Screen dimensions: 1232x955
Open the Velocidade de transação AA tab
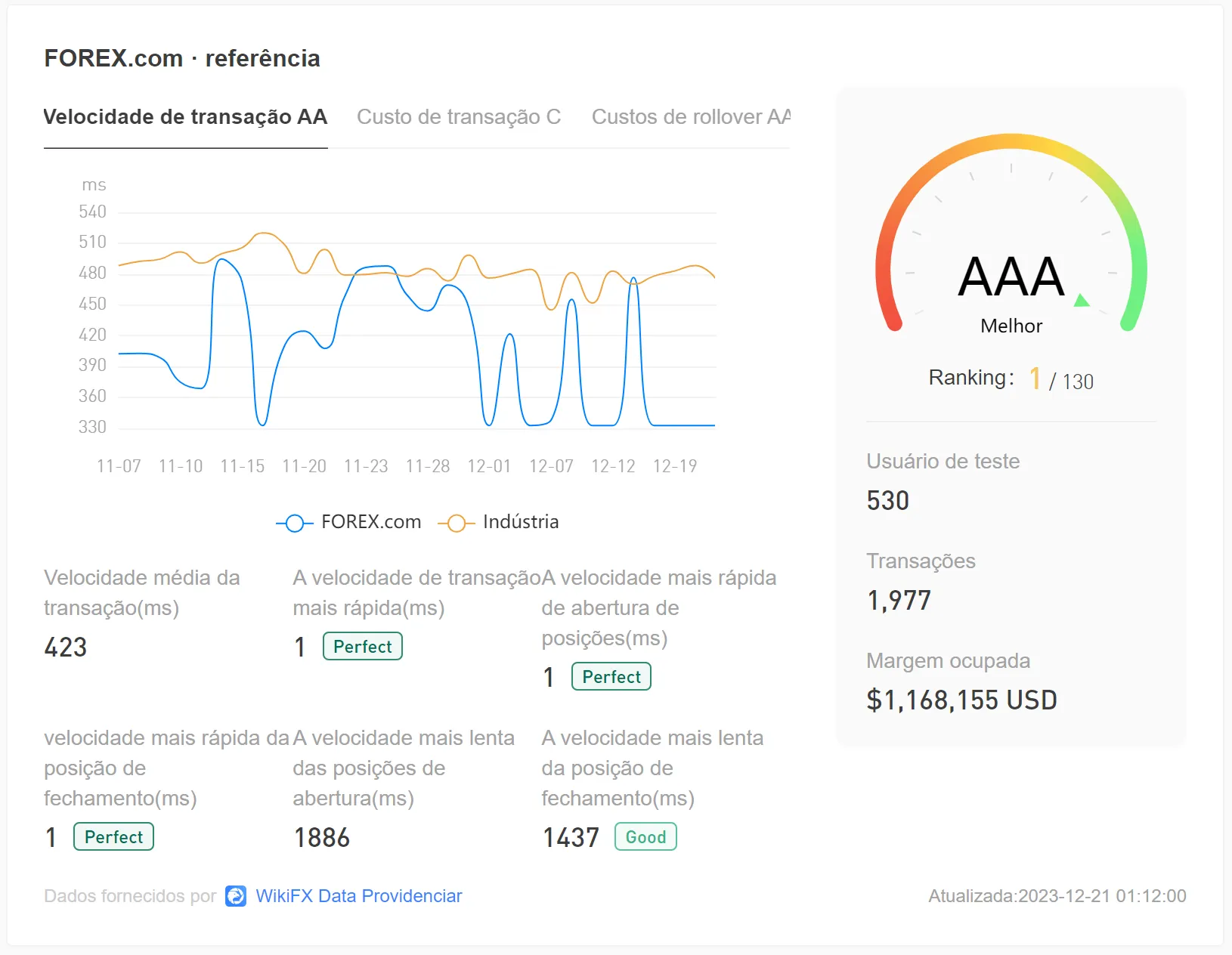coord(185,117)
